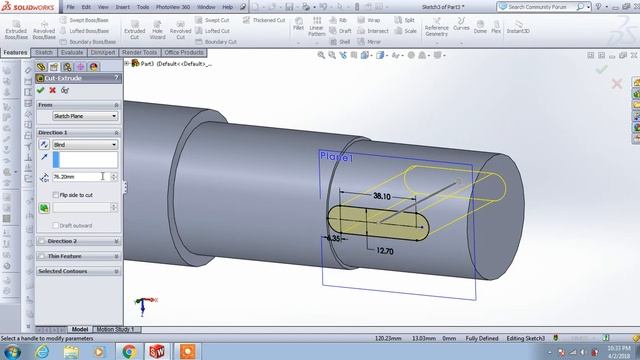Open DisplayManager tab icon
Image resolution: width=640 pixels, height=360 pixels.
coord(93,67)
